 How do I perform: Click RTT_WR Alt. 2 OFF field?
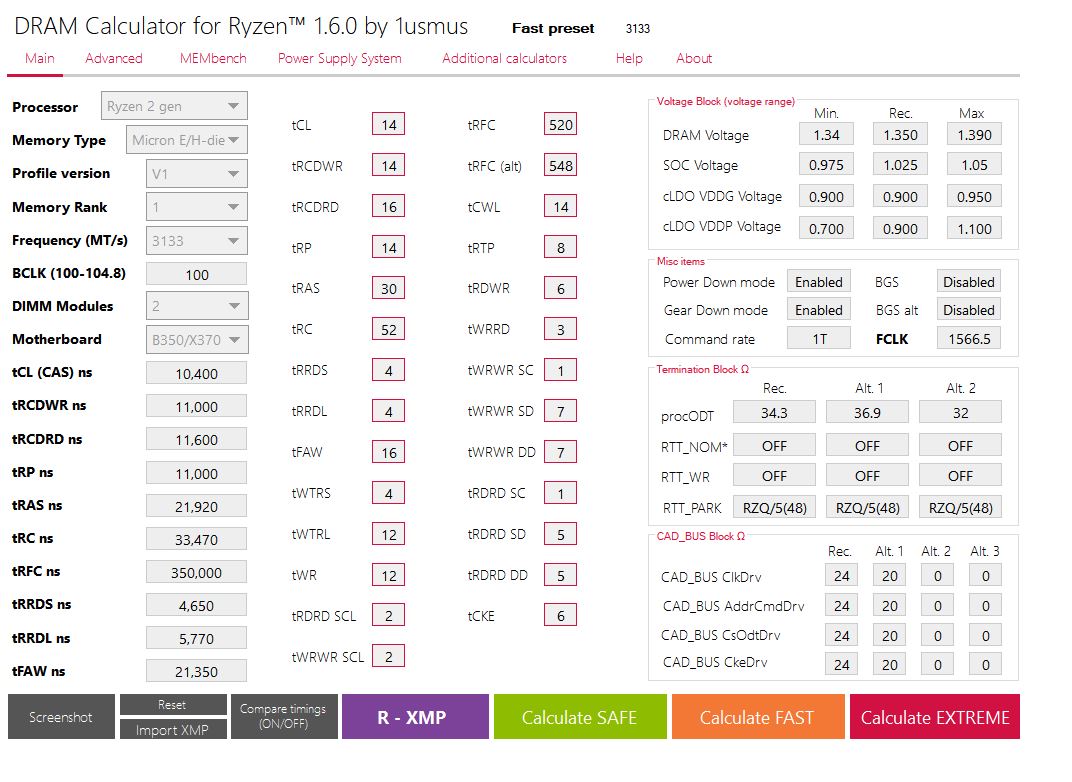961,475
